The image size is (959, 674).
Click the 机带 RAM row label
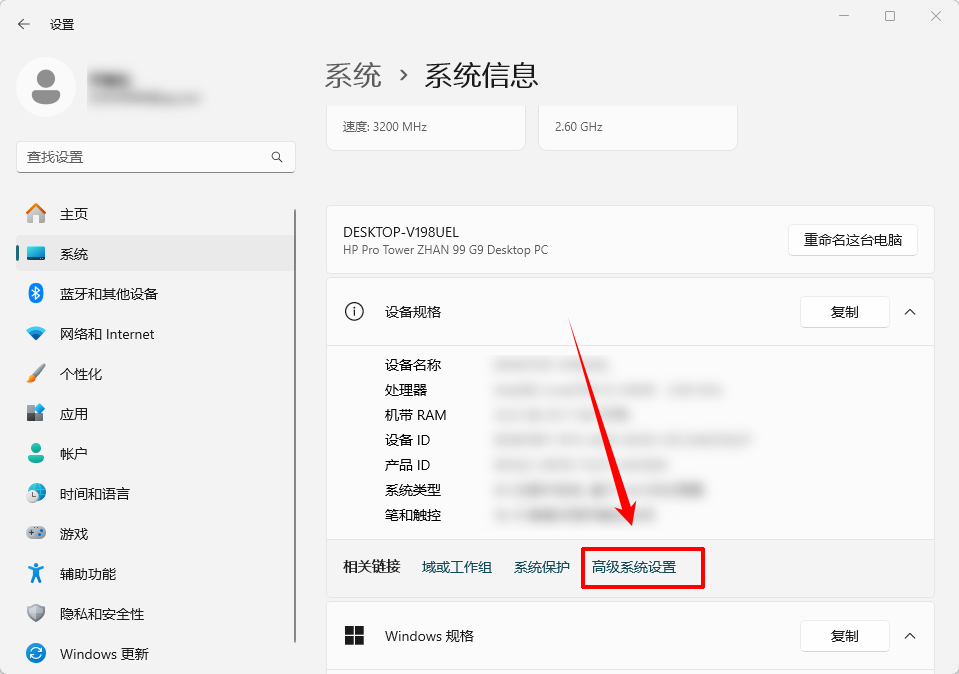point(415,415)
